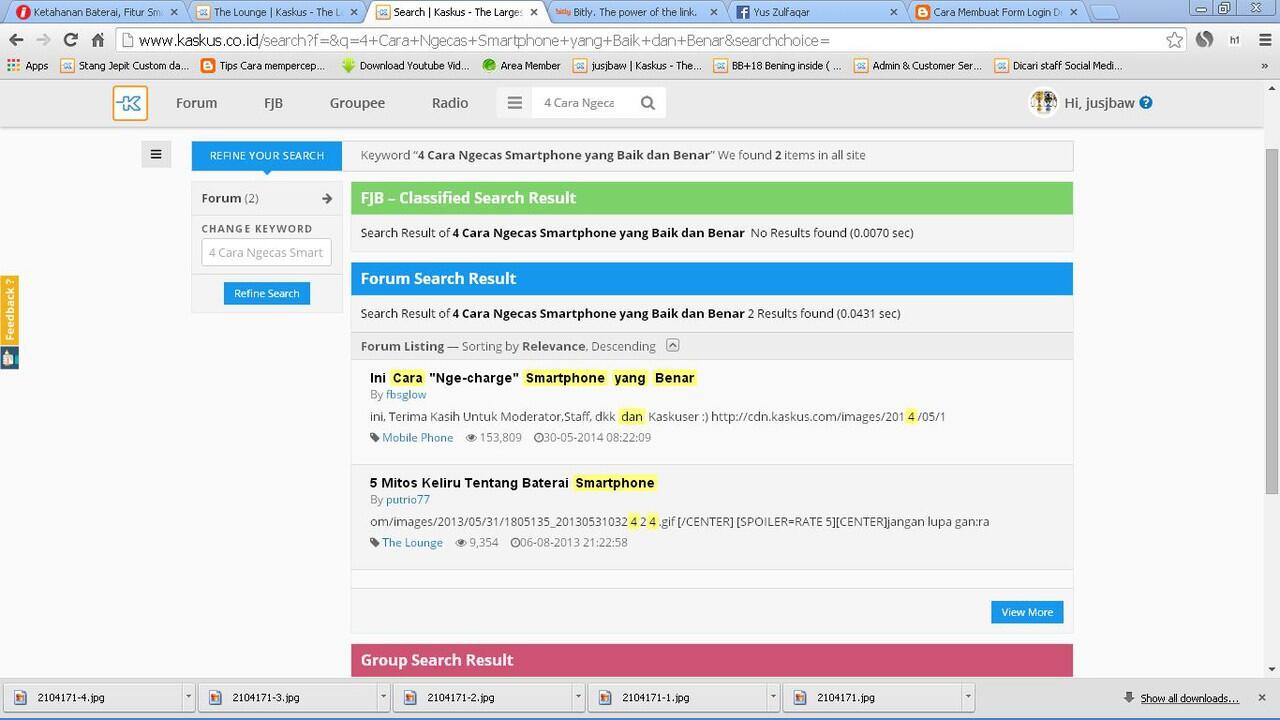
Task: Click the arrow next to Forum (2)
Action: pyautogui.click(x=326, y=198)
